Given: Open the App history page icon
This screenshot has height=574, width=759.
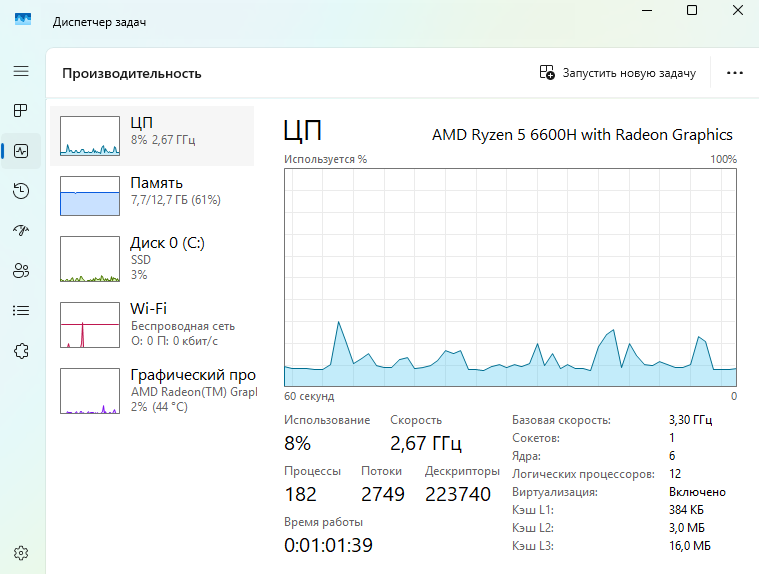Looking at the screenshot, I should coord(21,191).
